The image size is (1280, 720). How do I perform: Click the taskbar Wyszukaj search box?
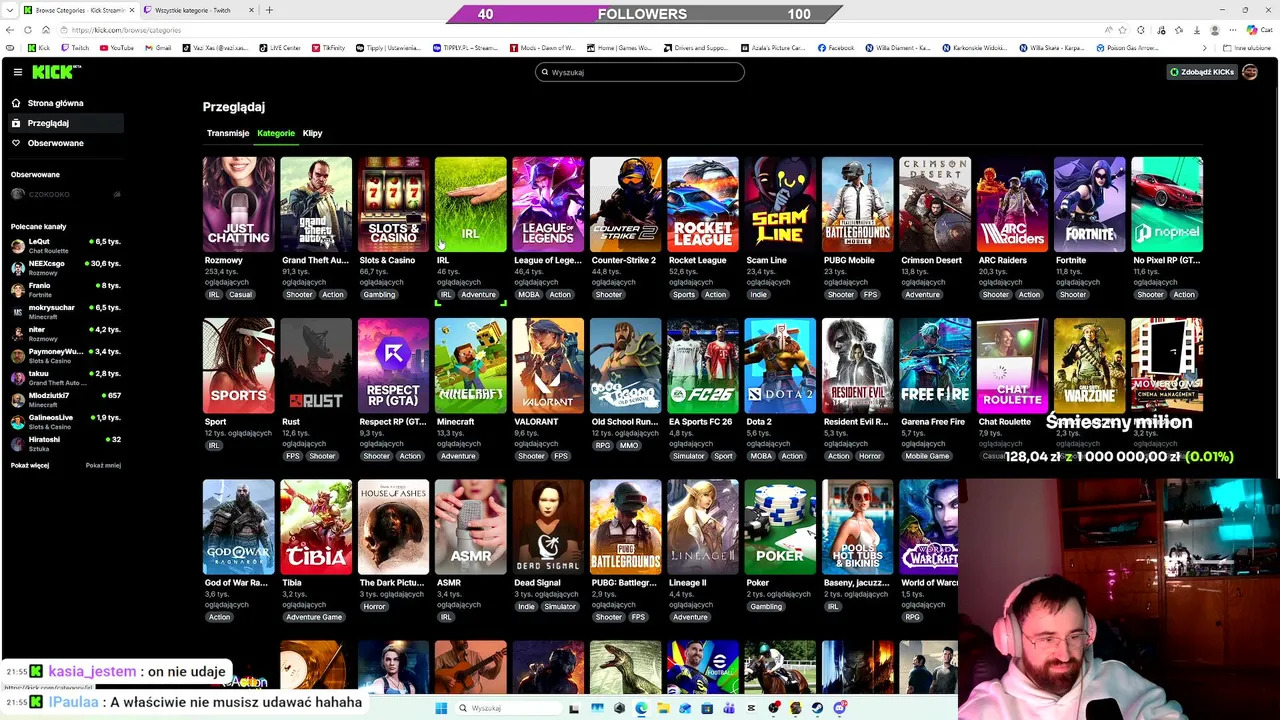[x=508, y=708]
